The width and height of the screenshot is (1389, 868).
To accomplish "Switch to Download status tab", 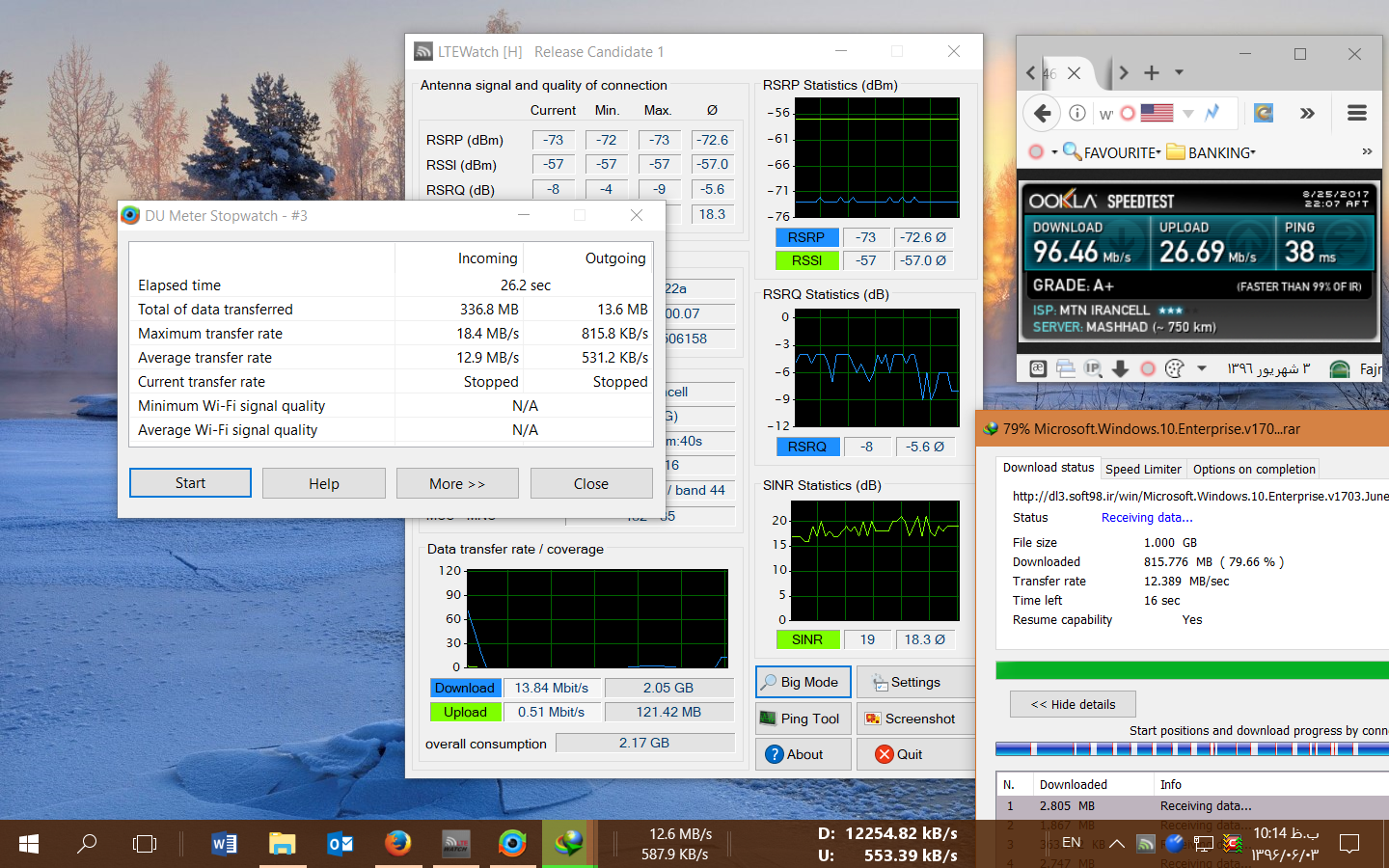I will click(1049, 468).
